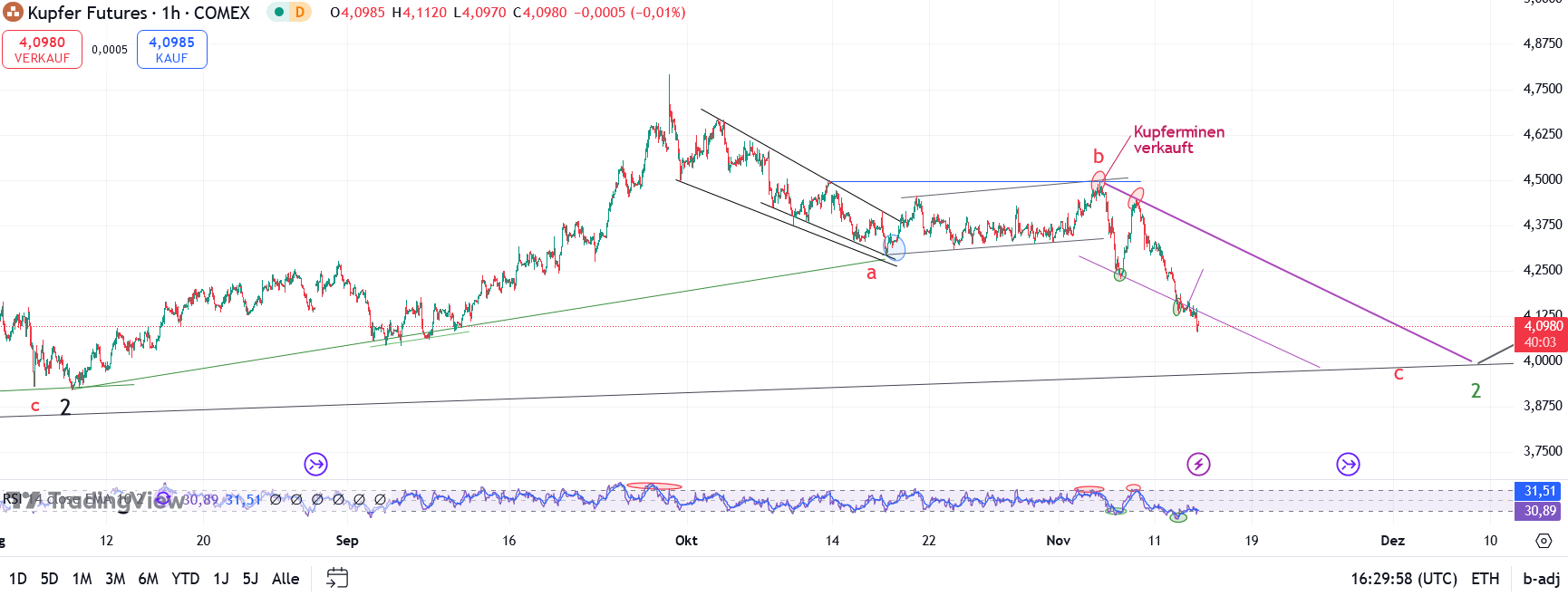The image size is (1568, 596).
Task: Click the H4,1120 high value
Action: 419,13
